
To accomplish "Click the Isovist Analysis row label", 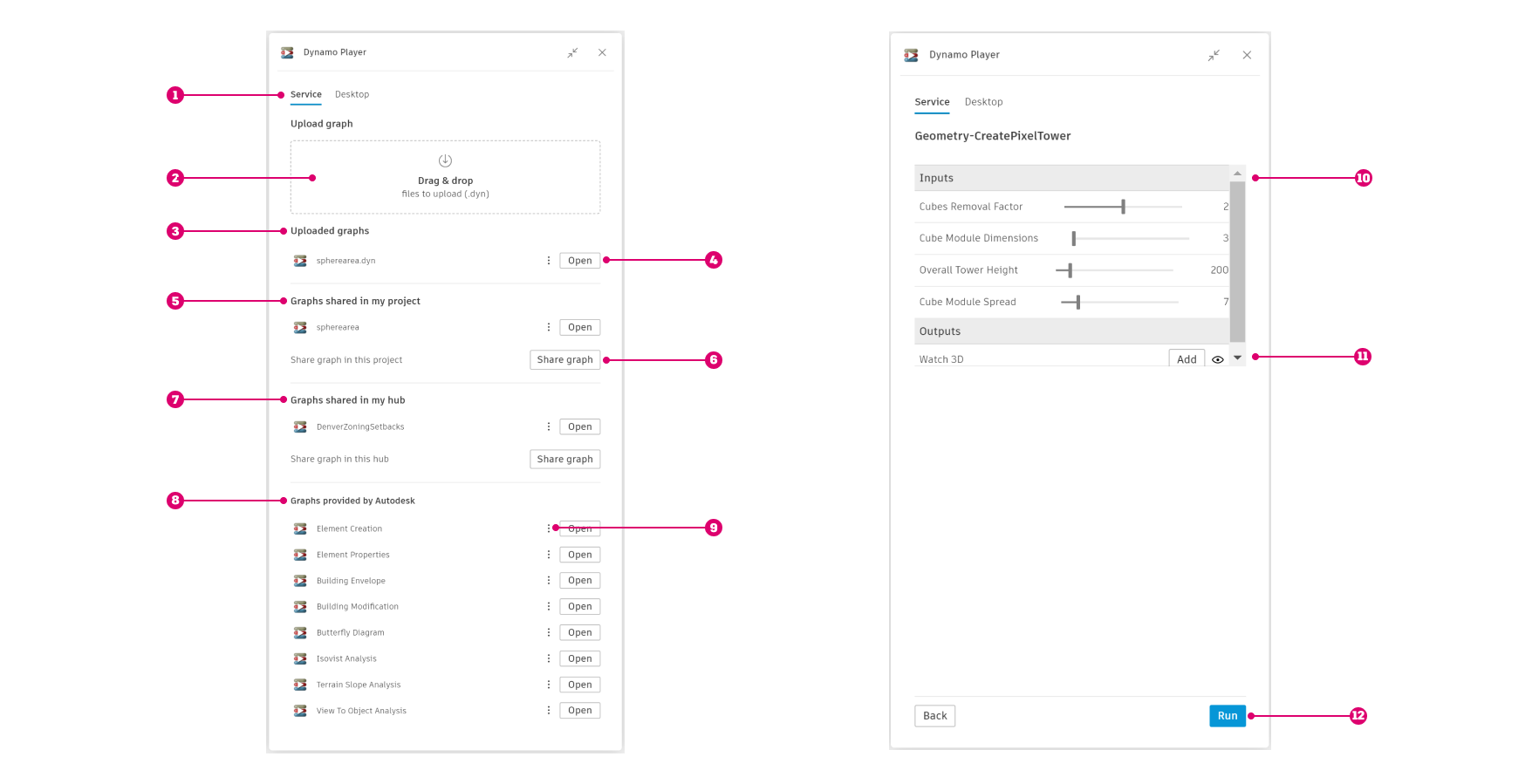I will click(x=346, y=659).
